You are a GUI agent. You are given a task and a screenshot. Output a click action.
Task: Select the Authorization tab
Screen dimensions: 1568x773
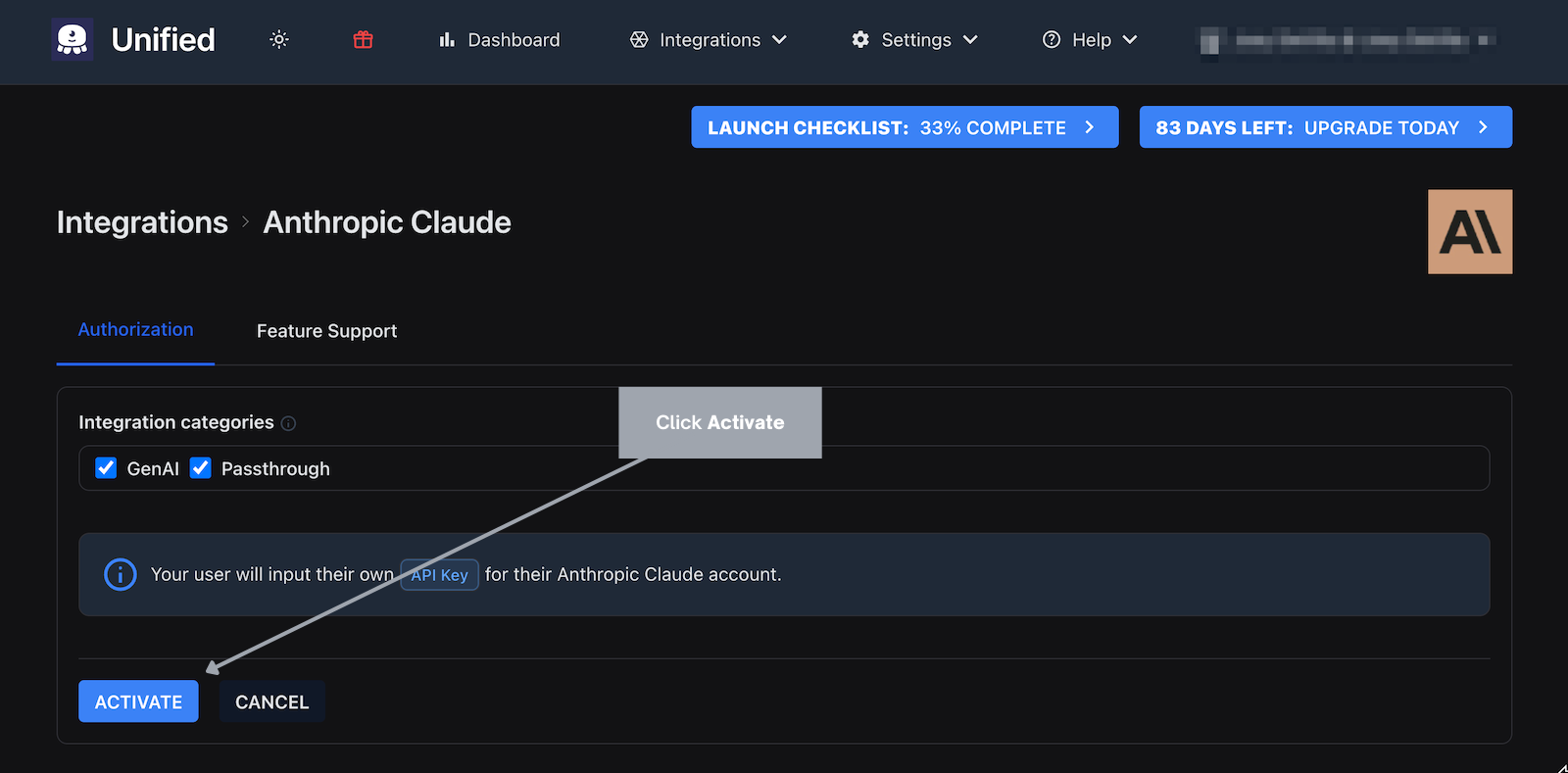point(135,330)
